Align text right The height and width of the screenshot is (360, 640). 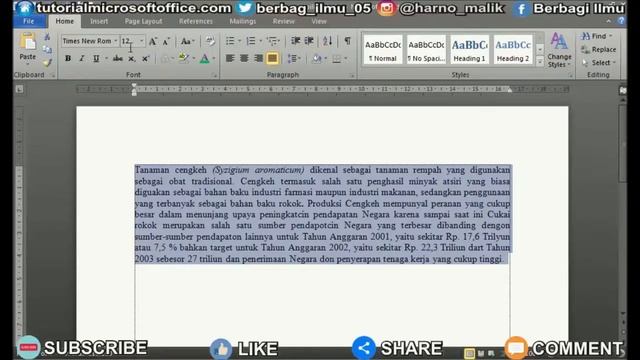coord(258,59)
